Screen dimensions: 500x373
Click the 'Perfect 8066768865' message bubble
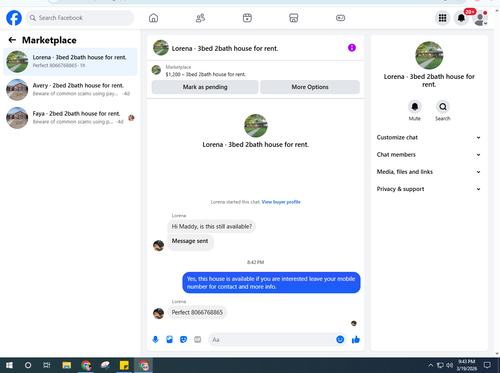pyautogui.click(x=197, y=312)
